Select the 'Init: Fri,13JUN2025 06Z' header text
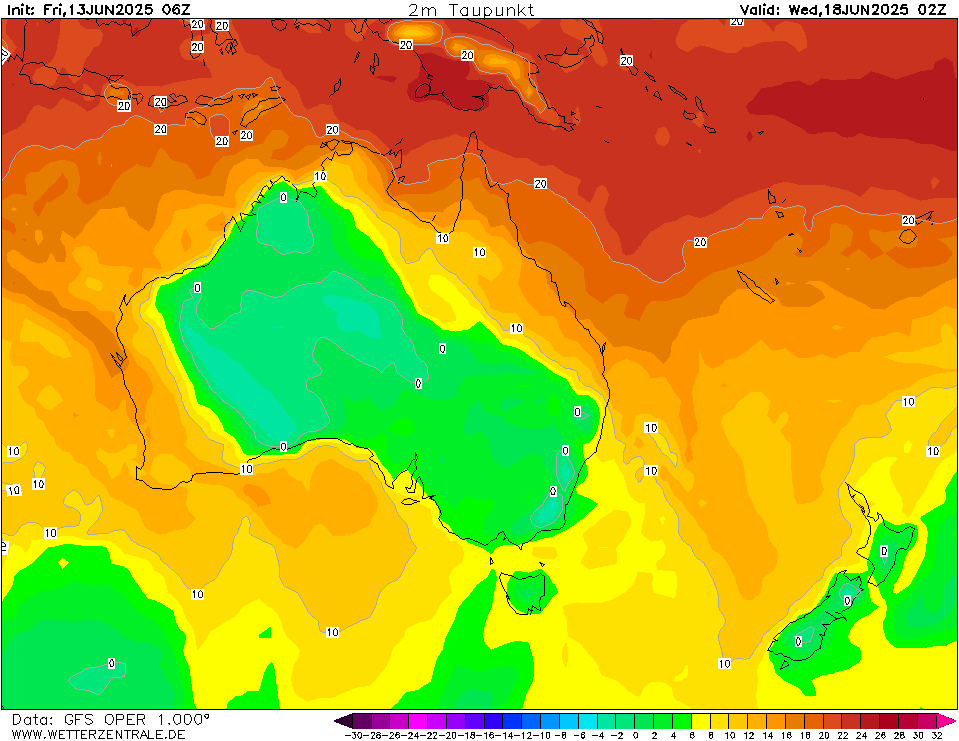 [x=99, y=10]
